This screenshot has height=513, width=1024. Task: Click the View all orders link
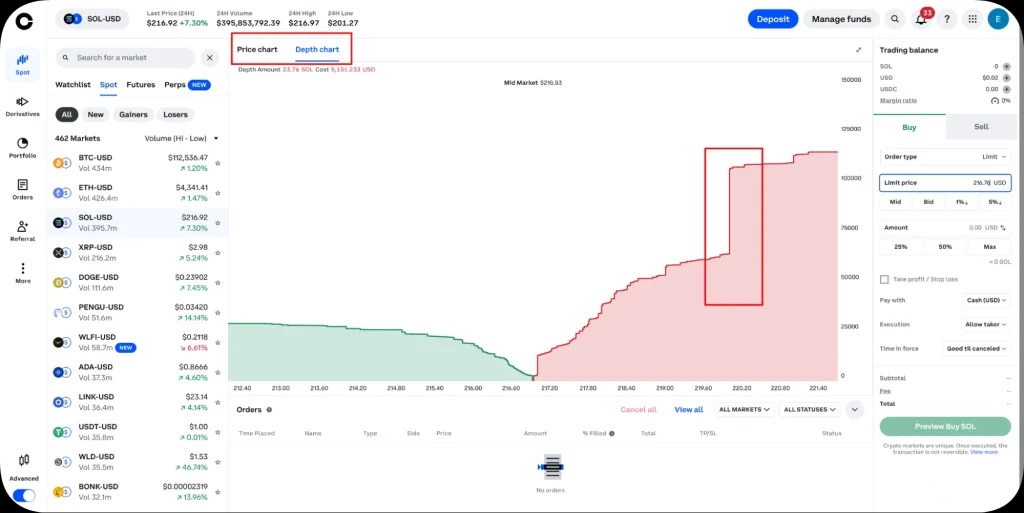pyautogui.click(x=688, y=409)
